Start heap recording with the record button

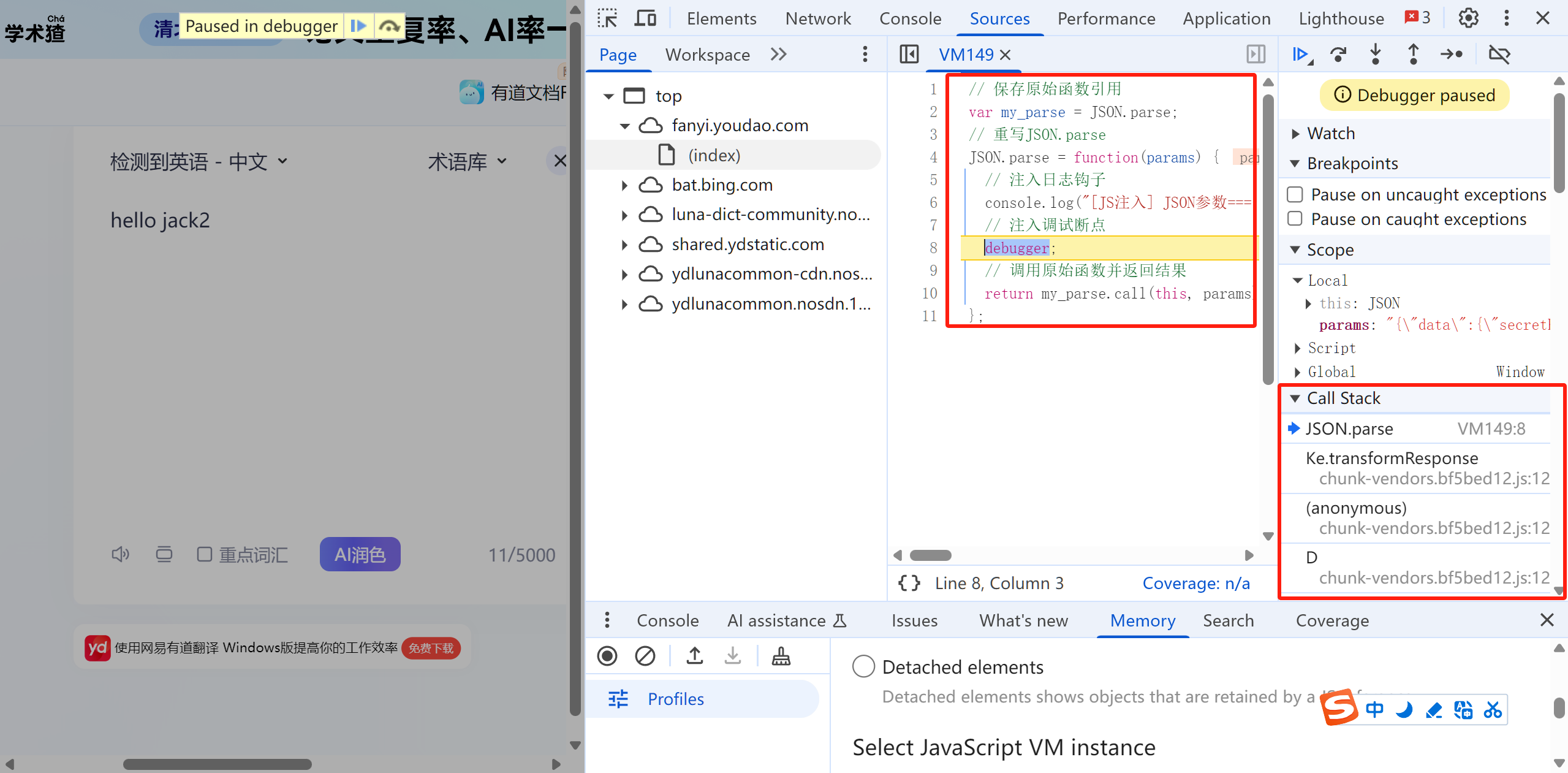[x=607, y=656]
